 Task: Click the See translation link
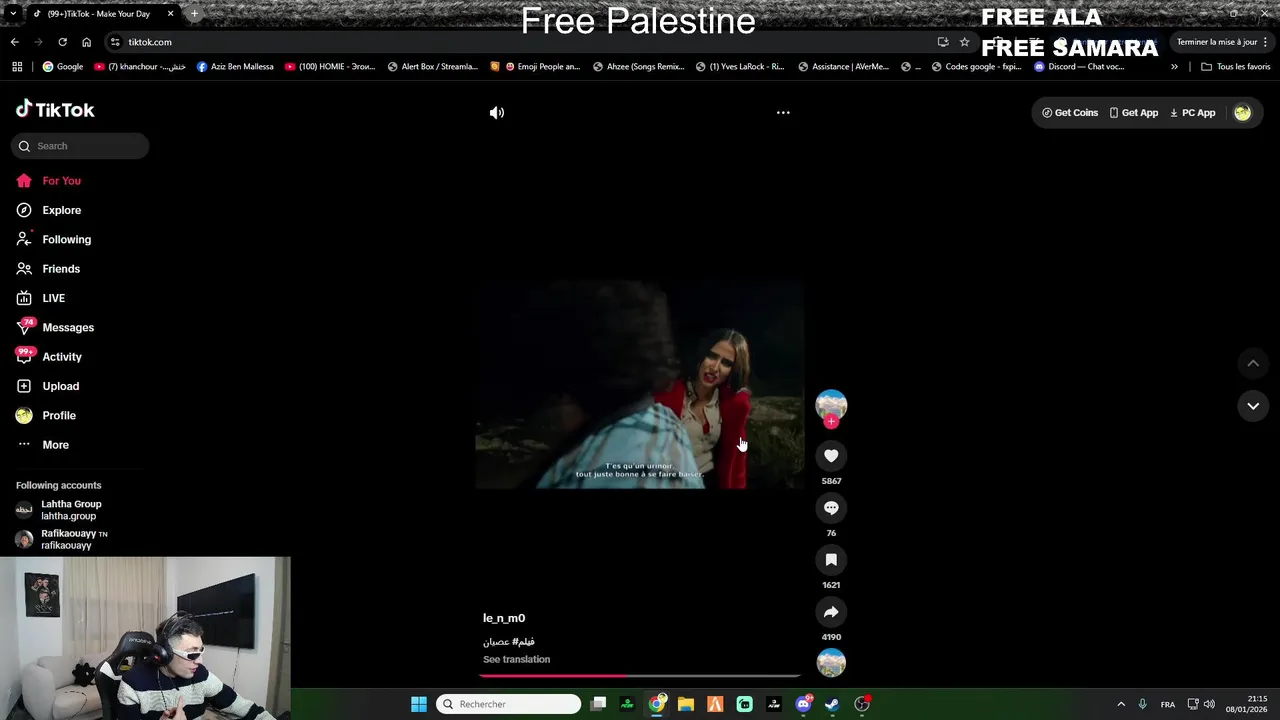(x=516, y=660)
